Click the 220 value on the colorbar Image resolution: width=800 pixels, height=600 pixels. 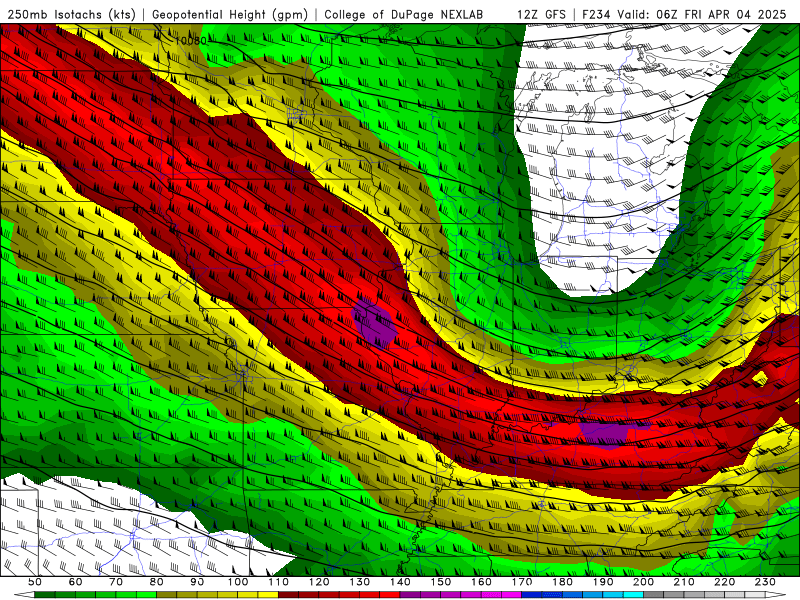[x=725, y=582]
